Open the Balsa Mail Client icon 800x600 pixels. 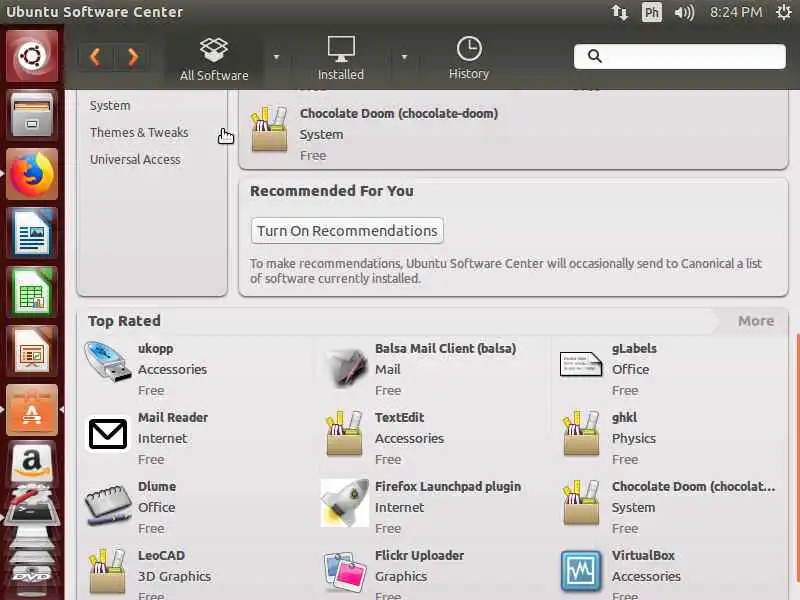coord(345,366)
